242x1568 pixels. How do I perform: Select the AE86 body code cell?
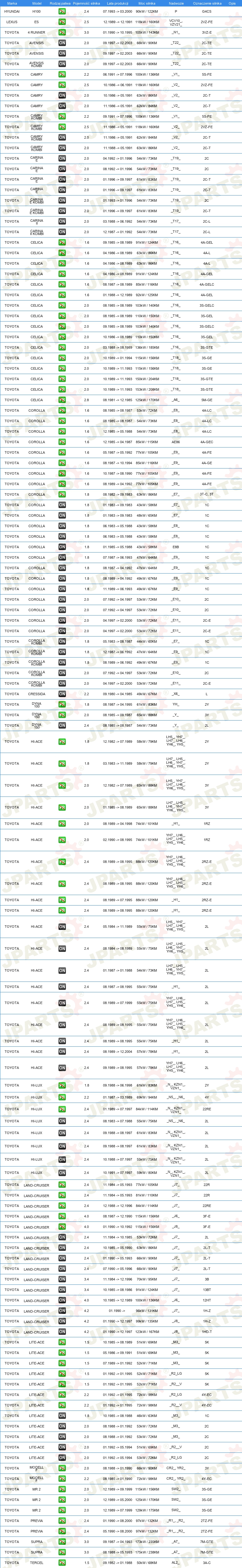[175, 442]
